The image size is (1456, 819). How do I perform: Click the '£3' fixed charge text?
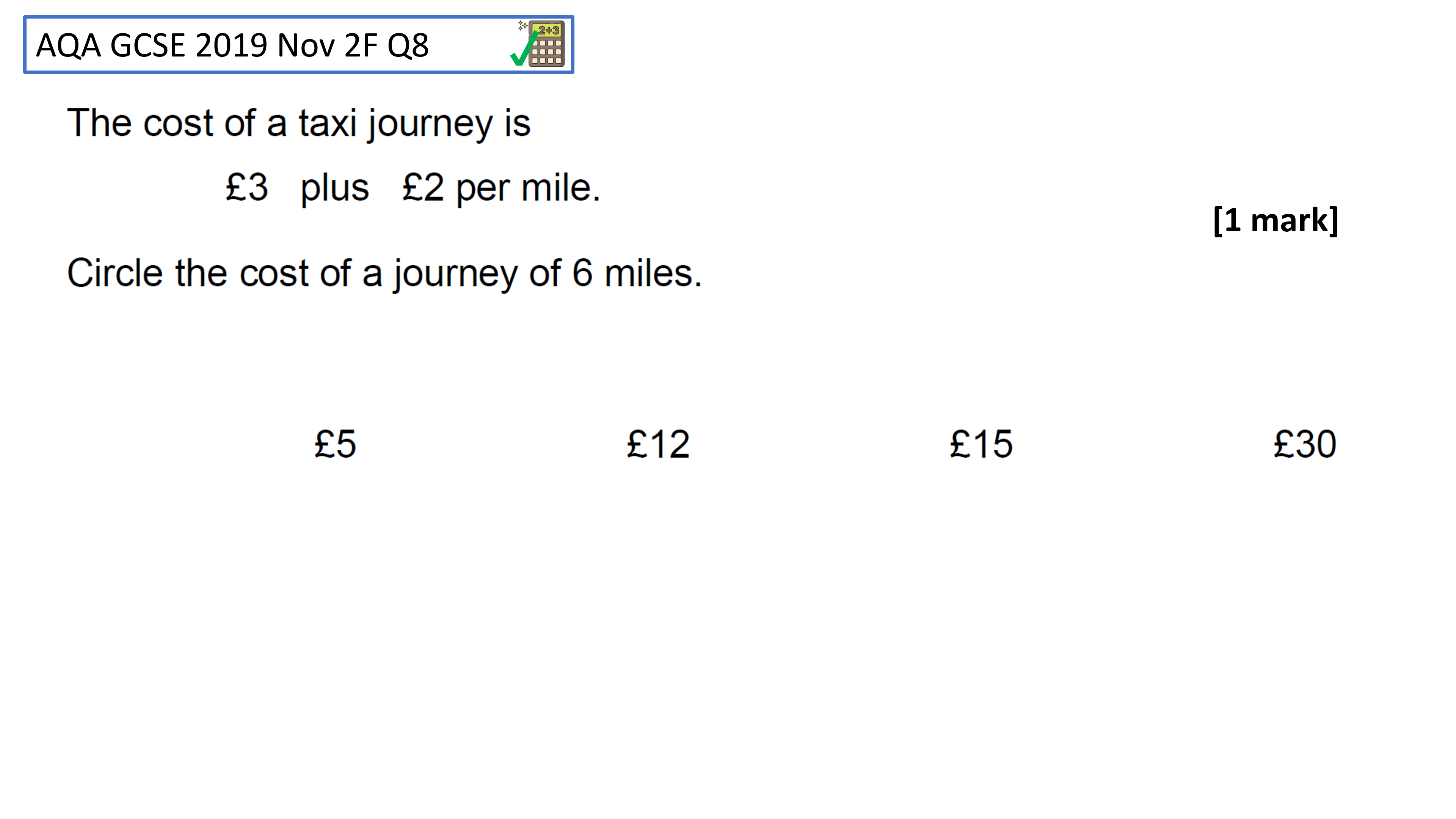pos(246,188)
